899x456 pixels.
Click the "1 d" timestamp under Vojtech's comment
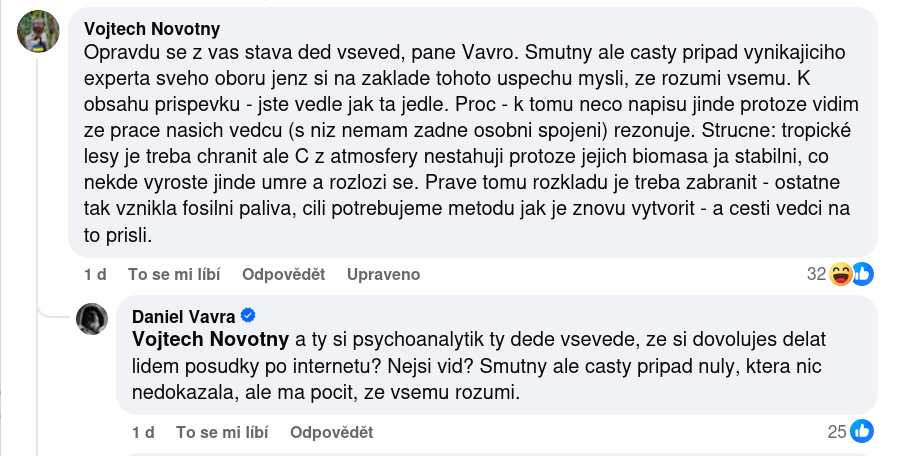(x=95, y=274)
